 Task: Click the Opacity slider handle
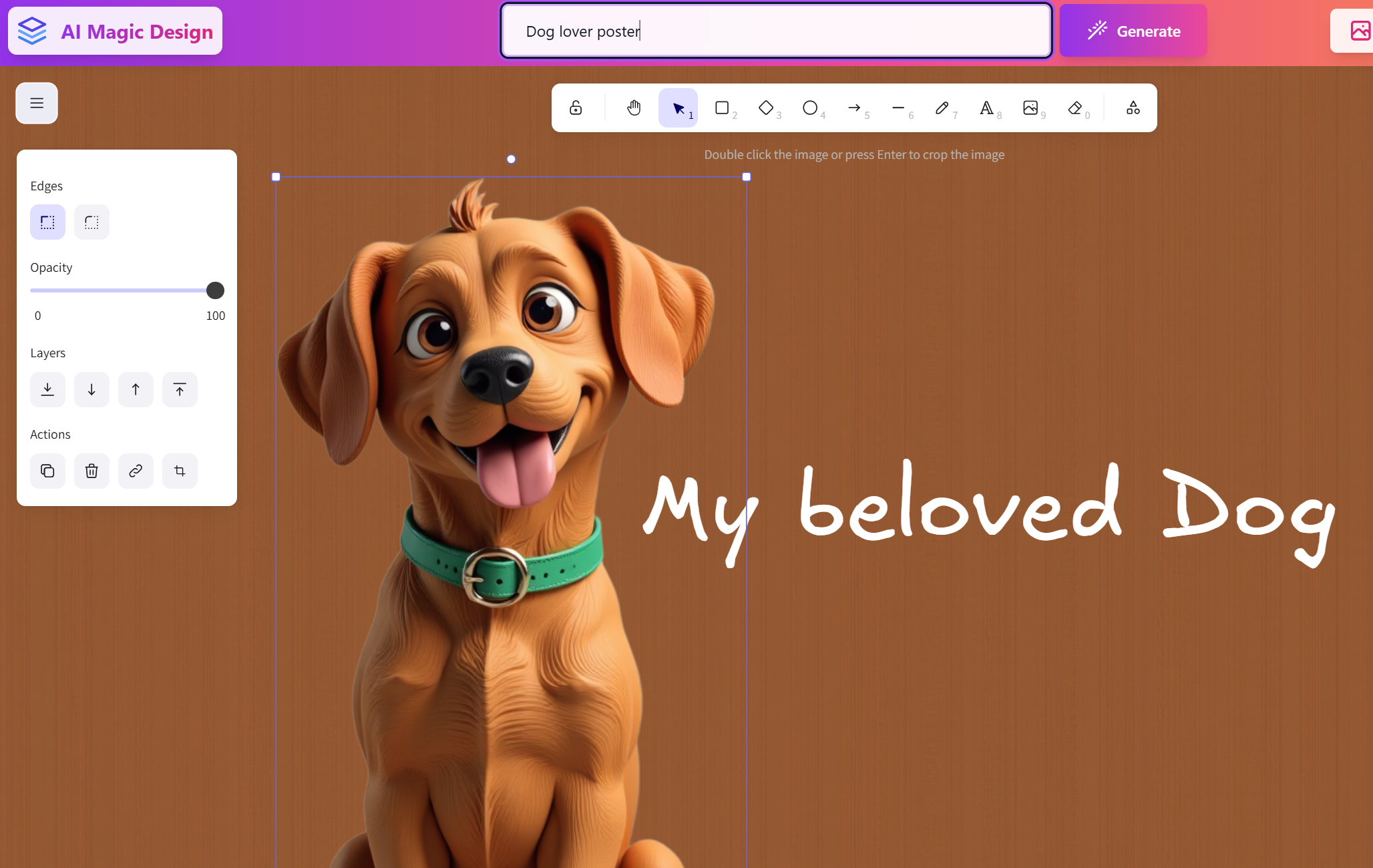pyautogui.click(x=215, y=290)
